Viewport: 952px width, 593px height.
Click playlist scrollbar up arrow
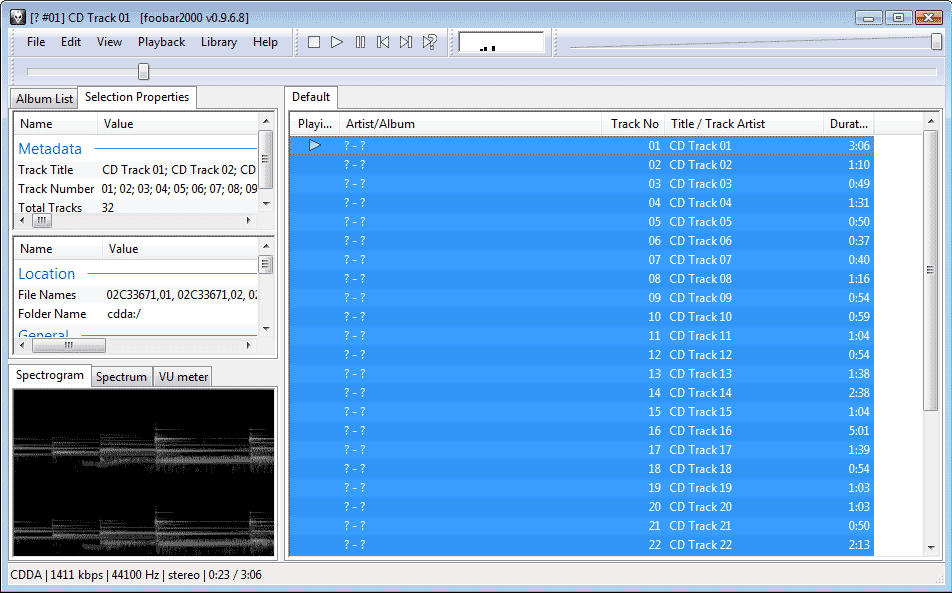931,121
